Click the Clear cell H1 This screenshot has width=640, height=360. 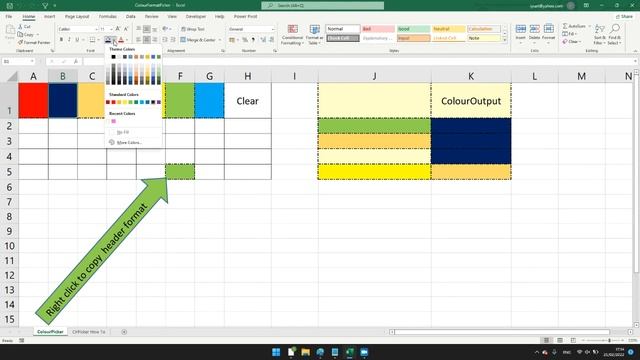(248, 101)
